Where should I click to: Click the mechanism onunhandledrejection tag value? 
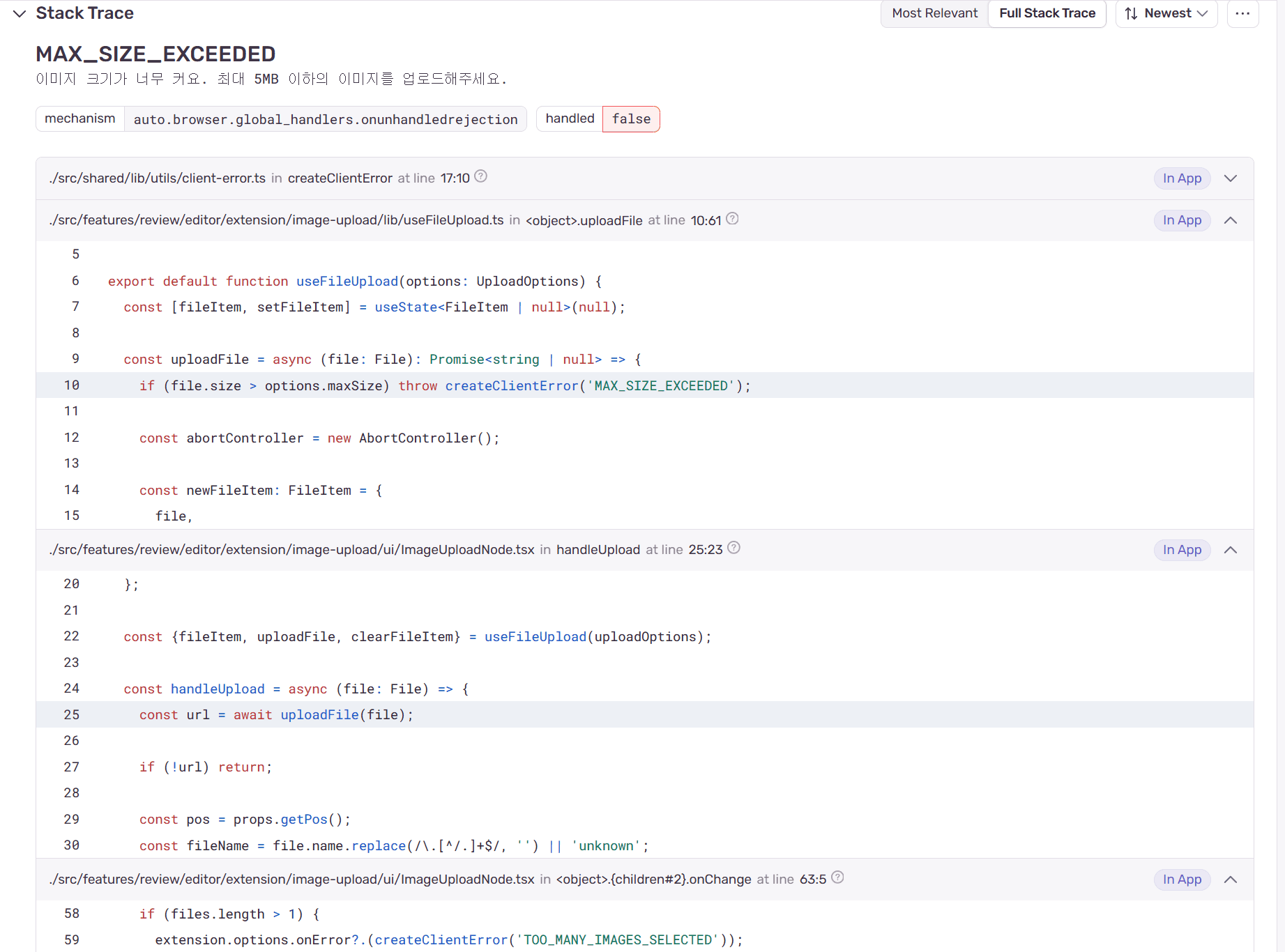(325, 119)
